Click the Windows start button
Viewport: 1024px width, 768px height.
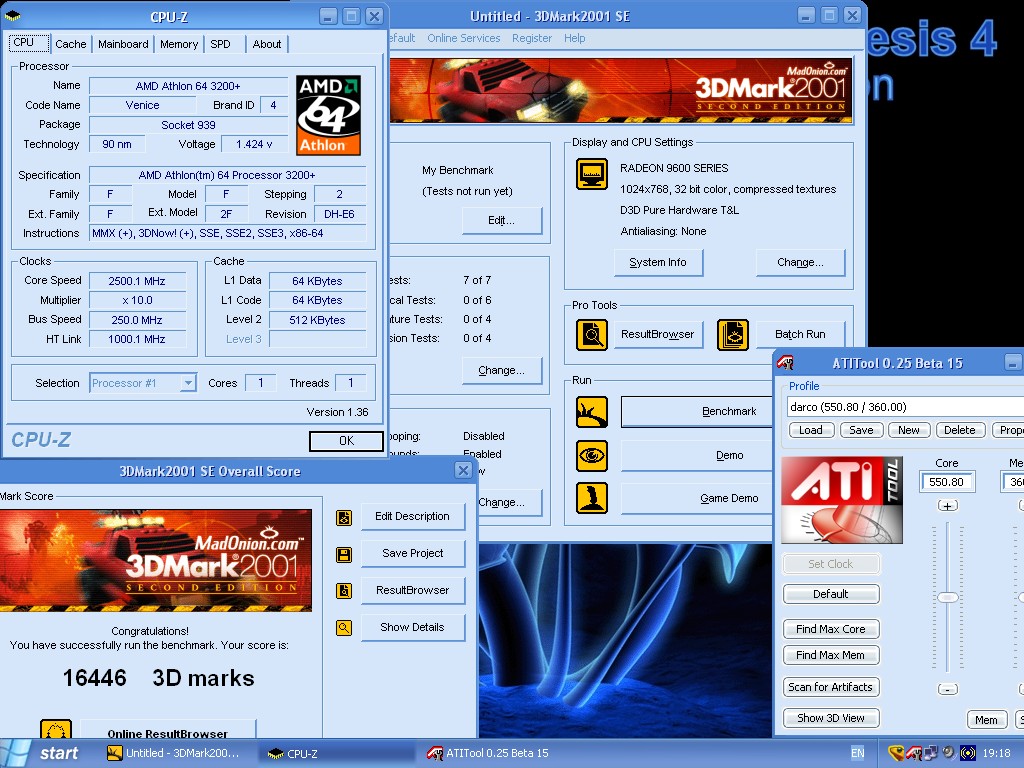pyautogui.click(x=44, y=753)
